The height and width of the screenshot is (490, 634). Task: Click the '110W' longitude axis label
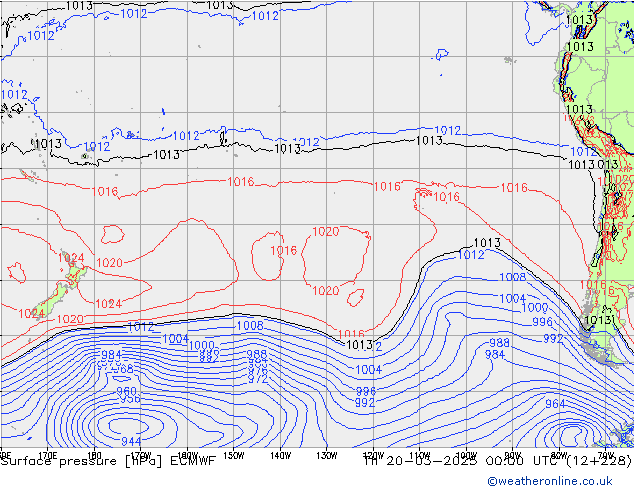(x=420, y=455)
